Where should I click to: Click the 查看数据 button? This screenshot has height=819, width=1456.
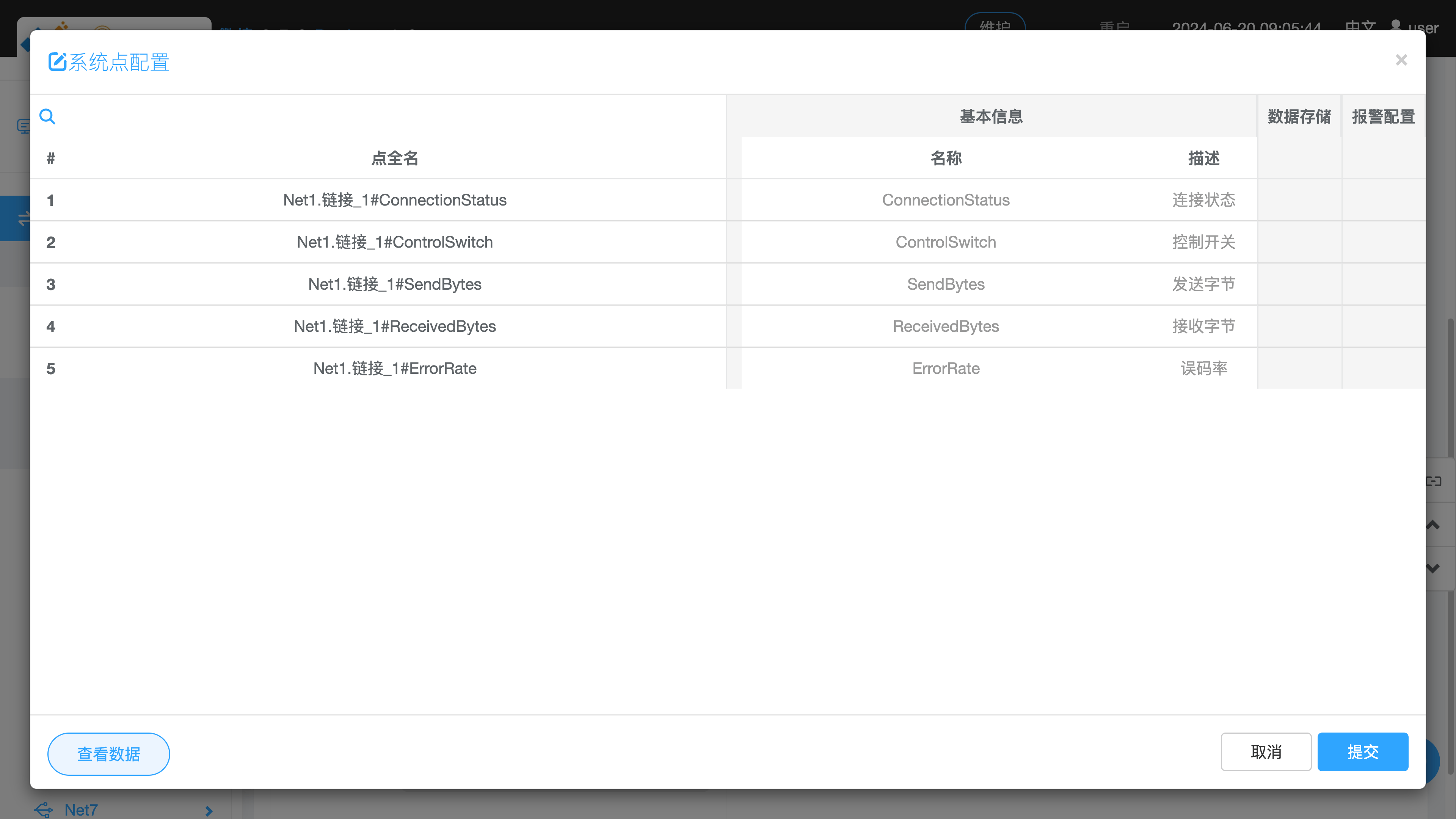pyautogui.click(x=108, y=753)
